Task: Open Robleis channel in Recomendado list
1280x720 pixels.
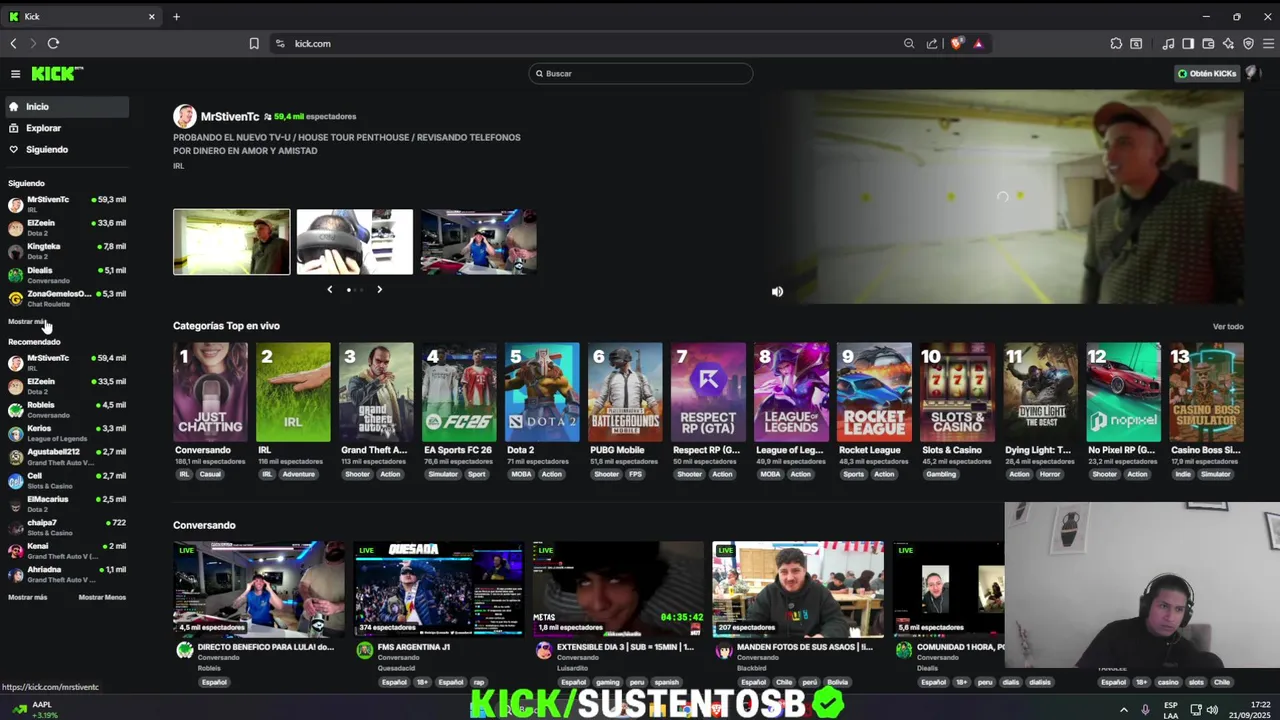Action: 66,409
